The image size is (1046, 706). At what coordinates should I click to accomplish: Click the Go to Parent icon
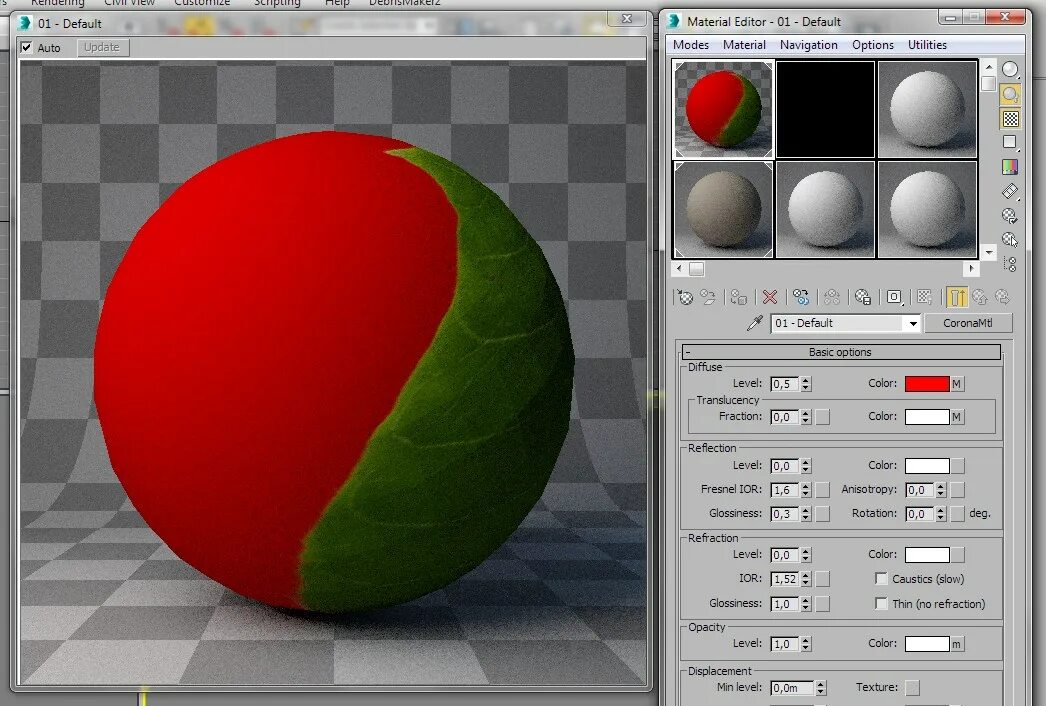979,297
